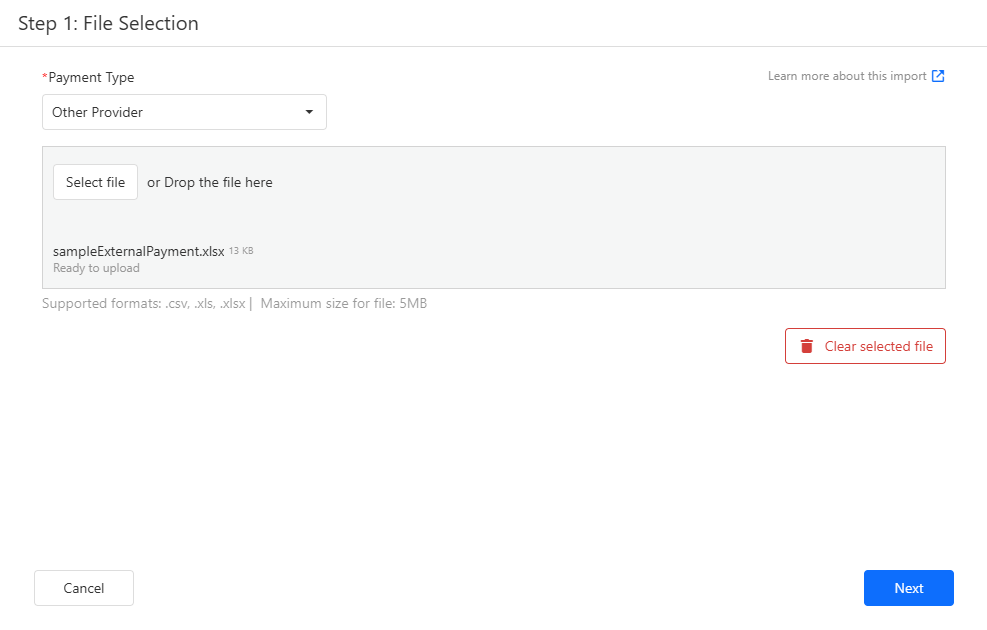Image resolution: width=987 pixels, height=630 pixels.
Task: Click the trash icon in Clear selected file
Action: tap(807, 346)
